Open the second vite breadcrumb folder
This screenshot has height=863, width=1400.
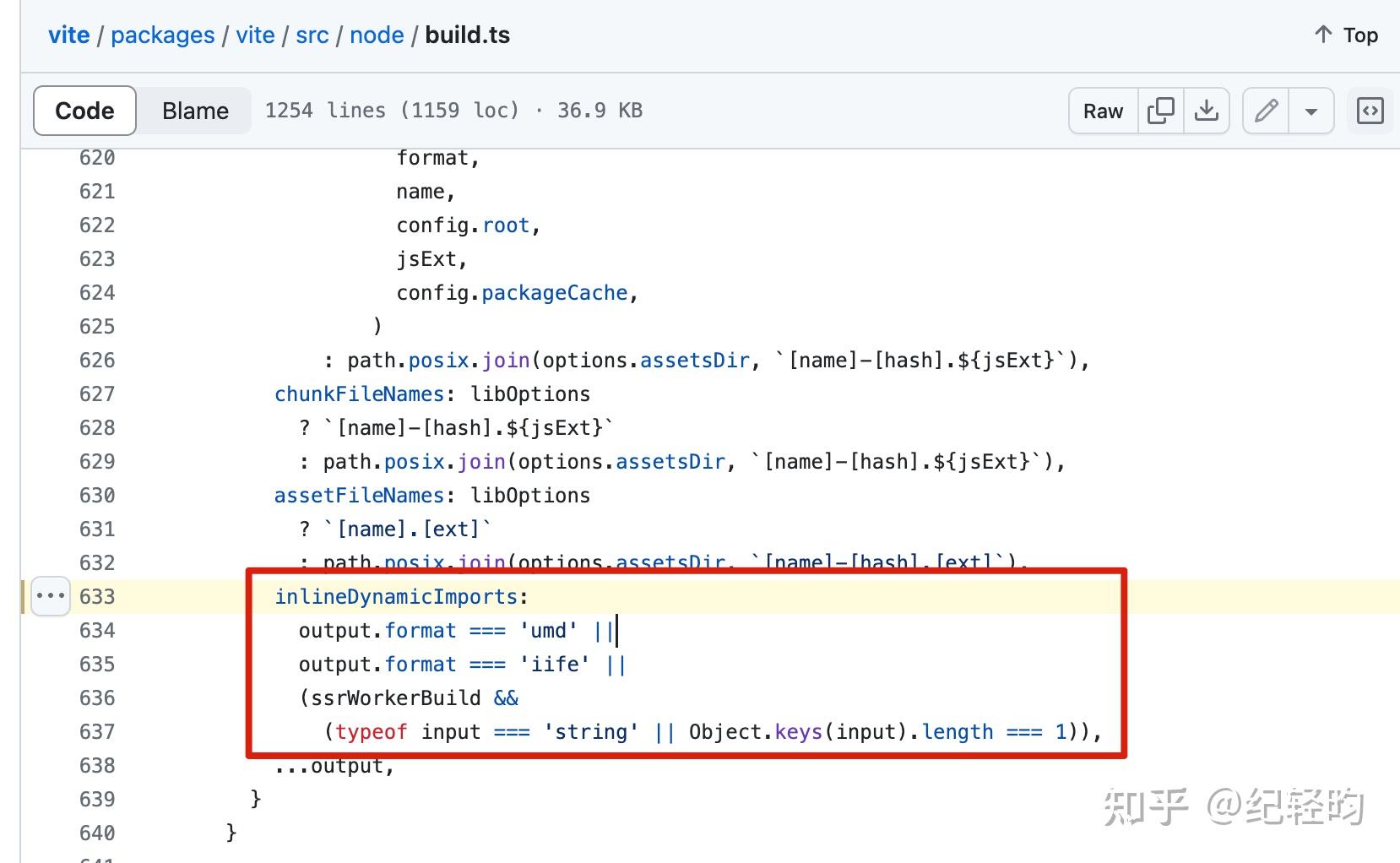coord(255,35)
